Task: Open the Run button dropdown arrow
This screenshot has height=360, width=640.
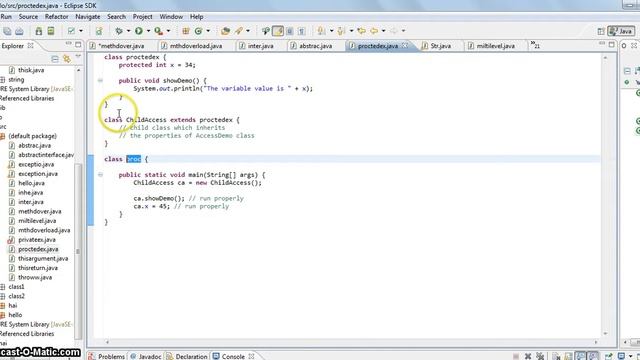Action: pos(148,31)
